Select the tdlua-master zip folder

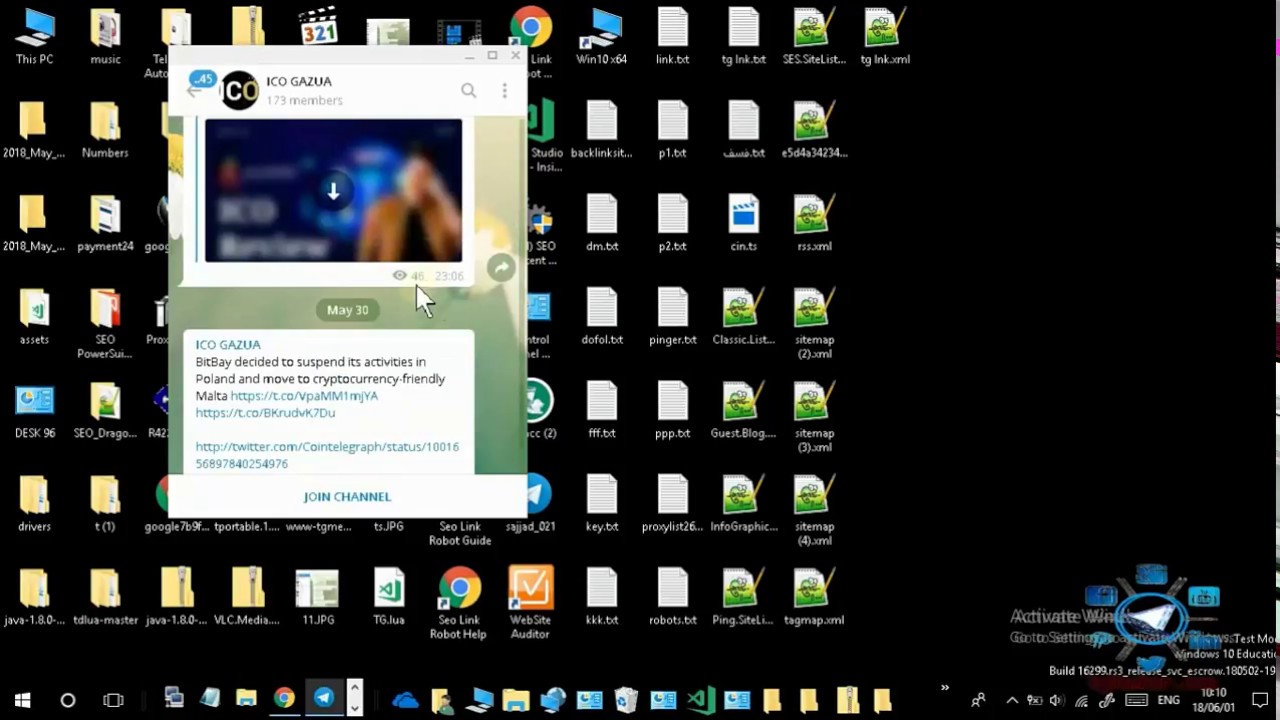(x=105, y=598)
